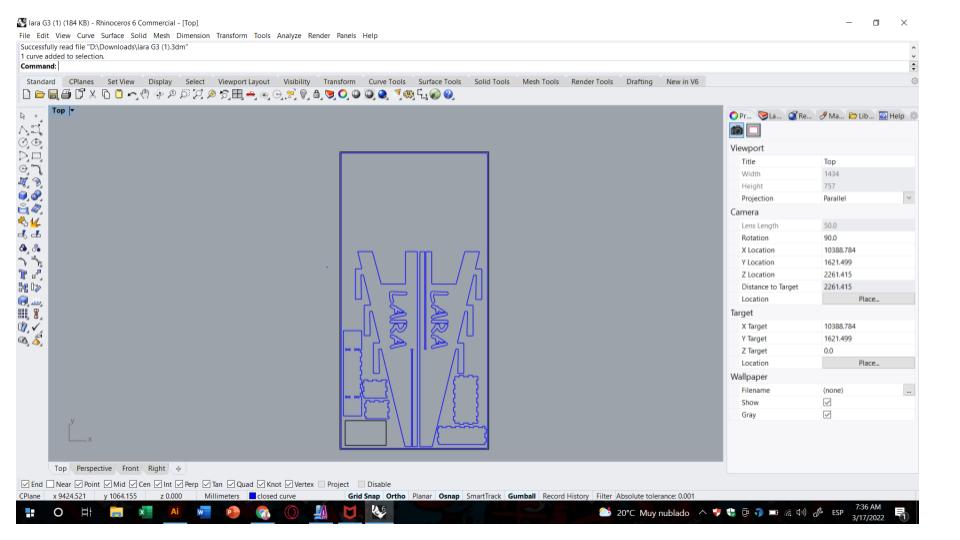Uncheck the Wallpaper Gray checkbox

[x=827, y=414]
